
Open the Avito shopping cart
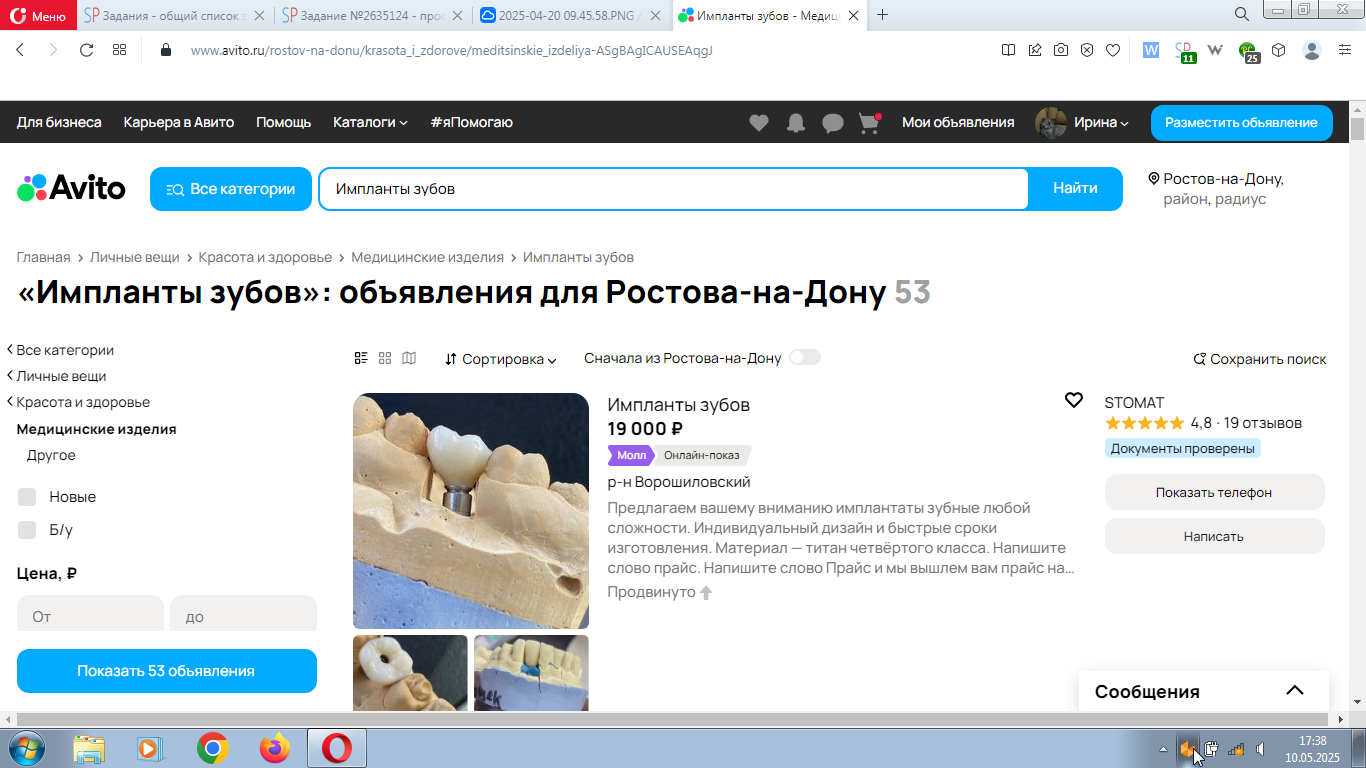tap(869, 123)
